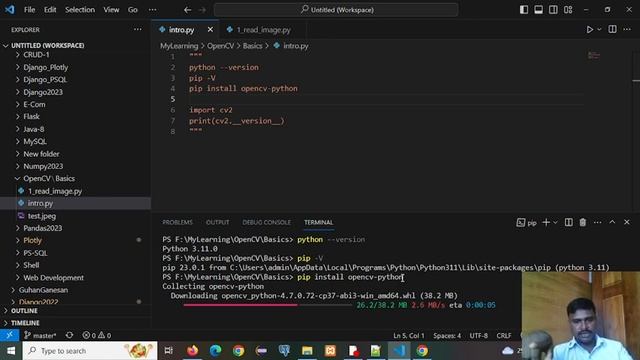Expand the Java-8 folder
640x360 pixels.
(75, 129)
